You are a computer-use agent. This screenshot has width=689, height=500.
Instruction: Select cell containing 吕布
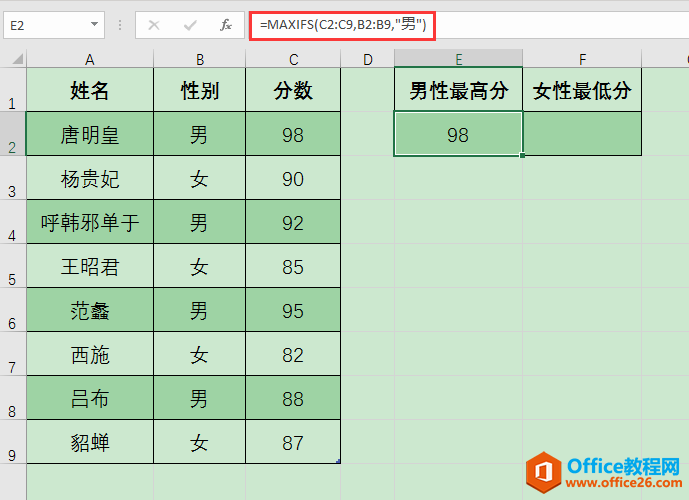tap(90, 398)
